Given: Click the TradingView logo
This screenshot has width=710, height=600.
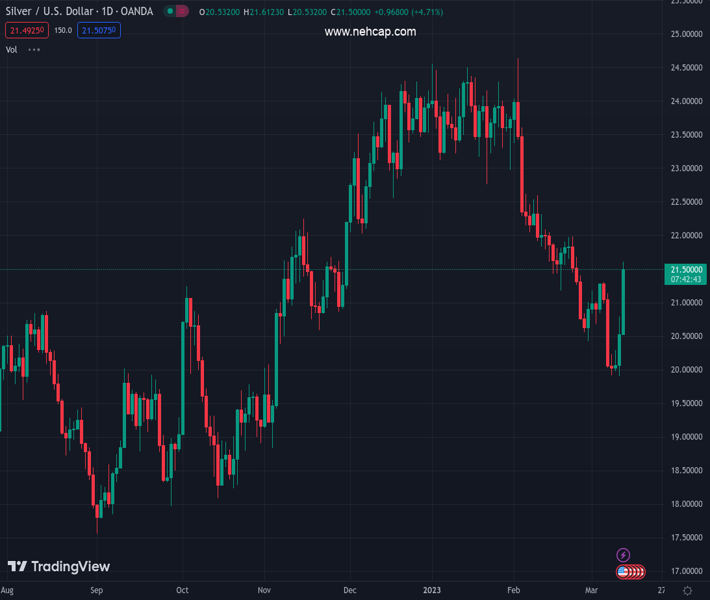Looking at the screenshot, I should (59, 567).
